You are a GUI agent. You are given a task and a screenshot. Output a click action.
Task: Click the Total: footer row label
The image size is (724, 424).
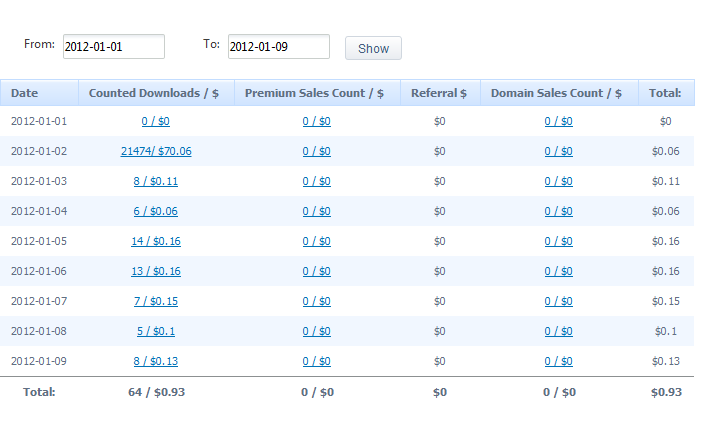click(39, 392)
